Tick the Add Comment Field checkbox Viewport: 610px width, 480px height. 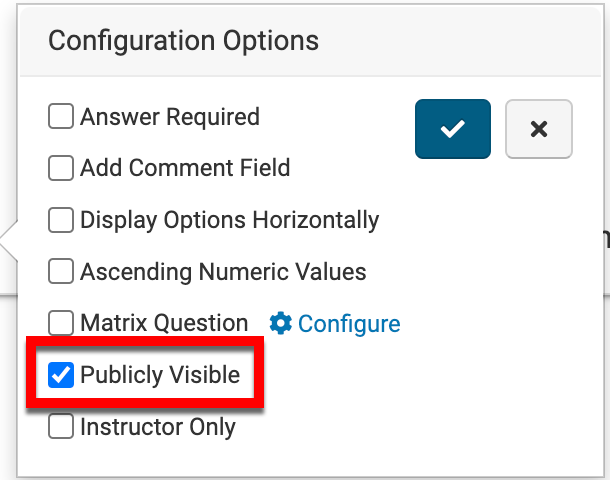61,168
